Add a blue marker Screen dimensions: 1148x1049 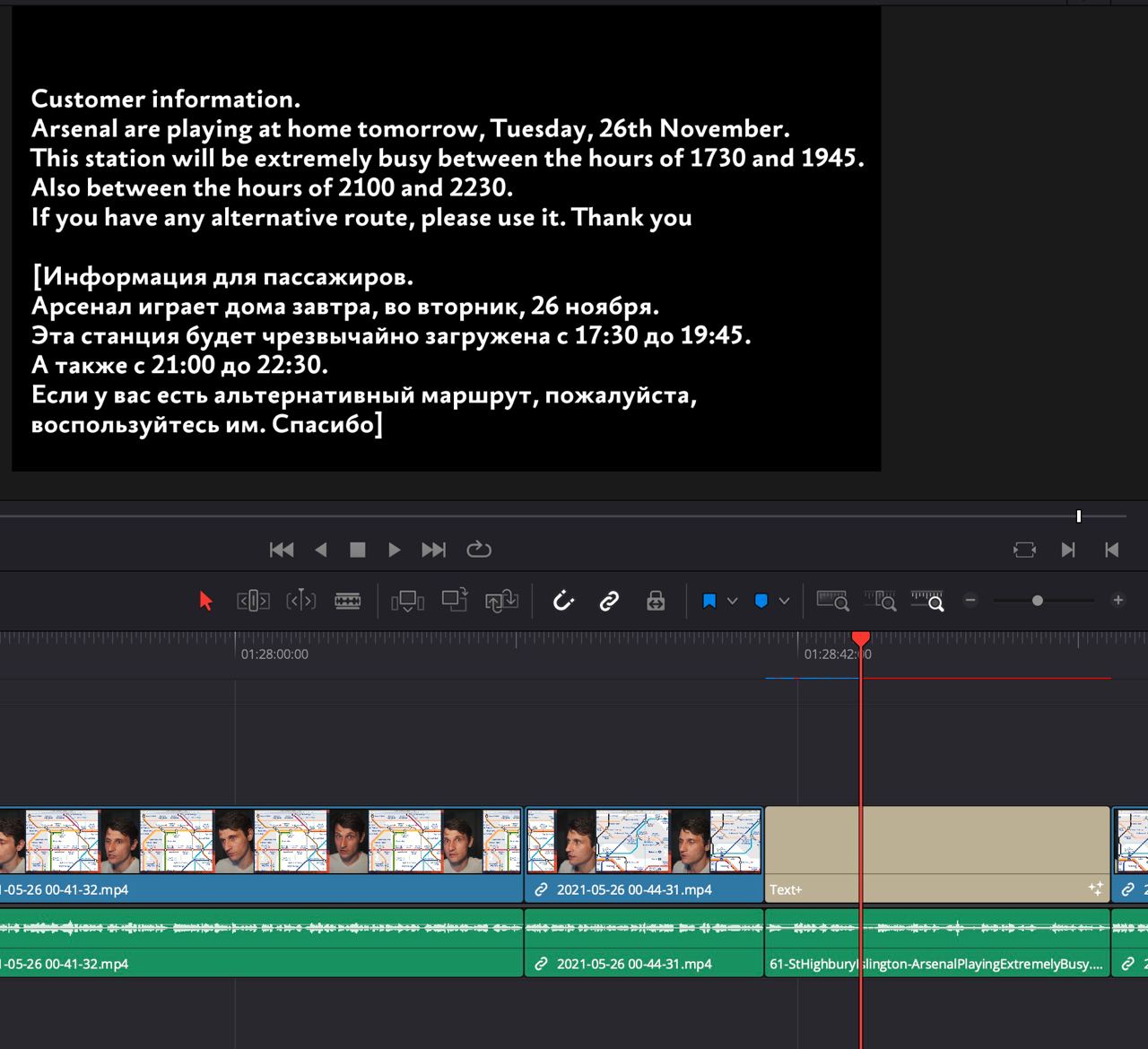pos(761,601)
